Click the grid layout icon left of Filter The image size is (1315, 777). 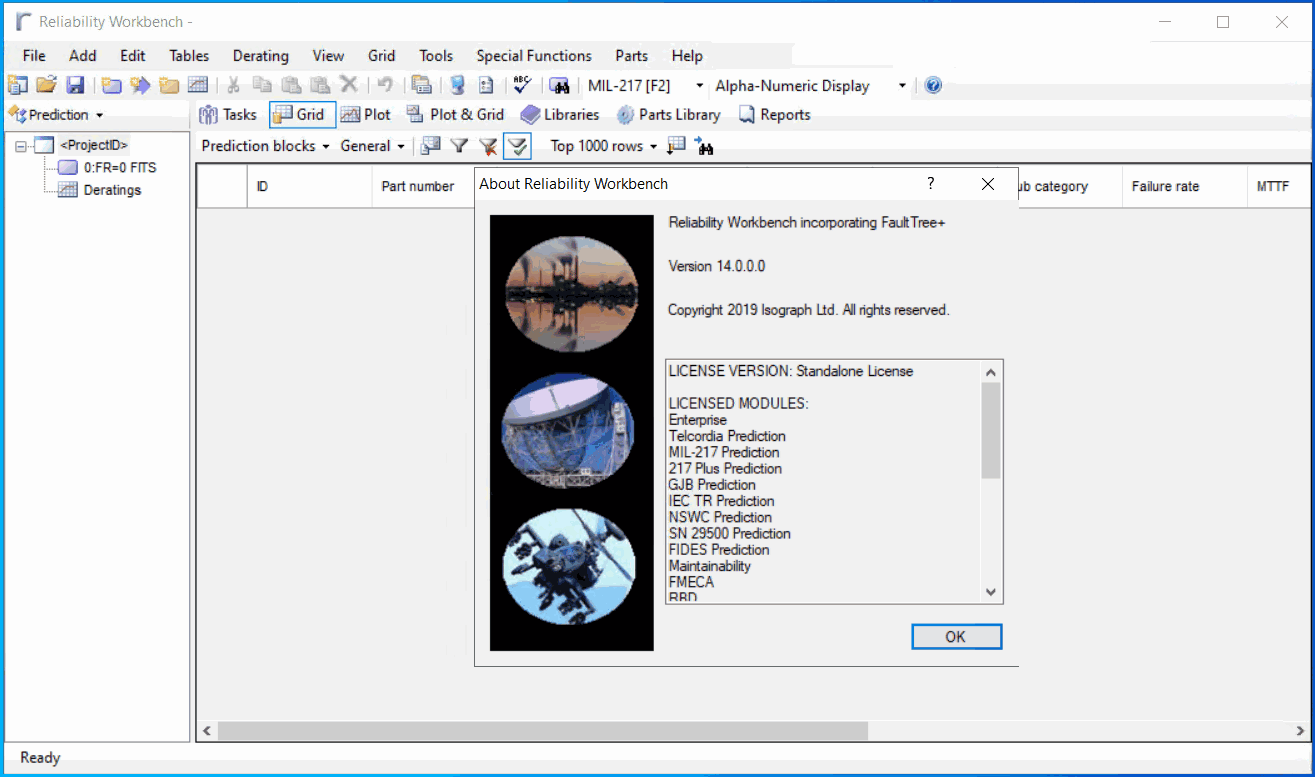(x=431, y=146)
